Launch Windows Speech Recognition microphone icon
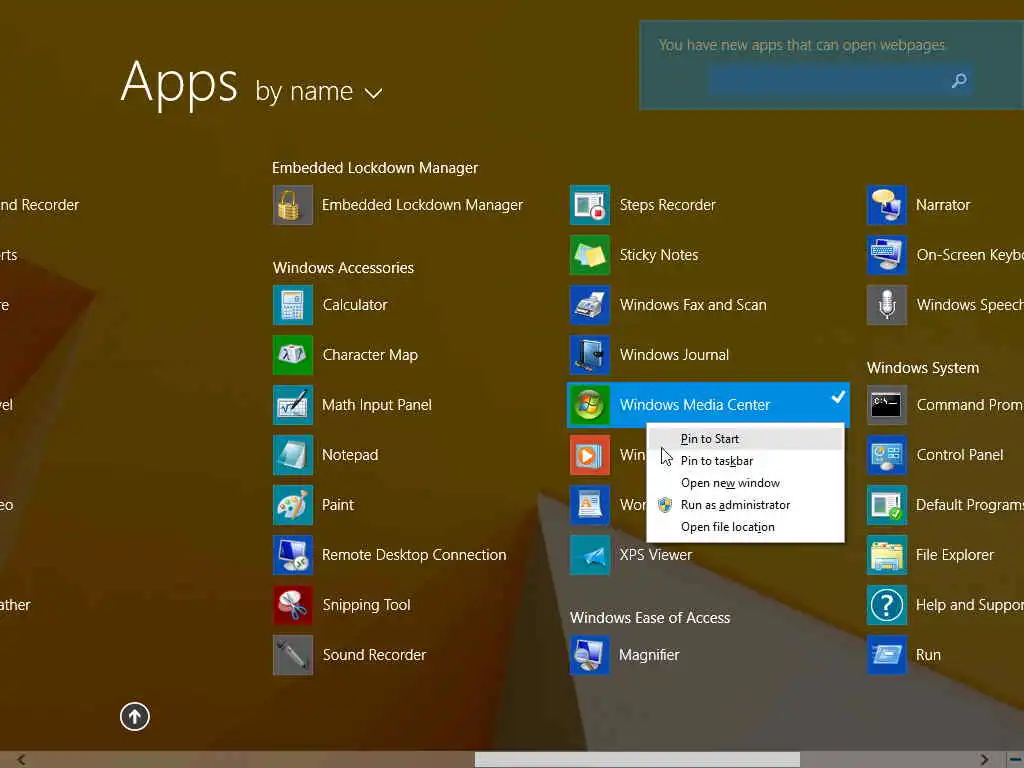 click(x=887, y=305)
